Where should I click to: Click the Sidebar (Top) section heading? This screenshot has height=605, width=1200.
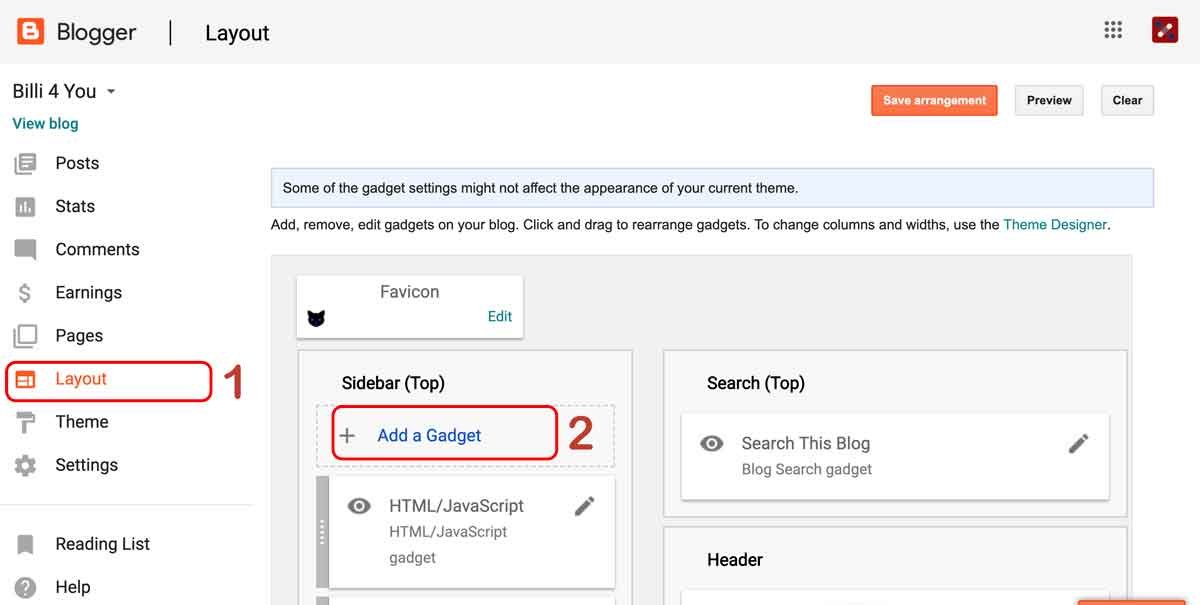pos(393,383)
